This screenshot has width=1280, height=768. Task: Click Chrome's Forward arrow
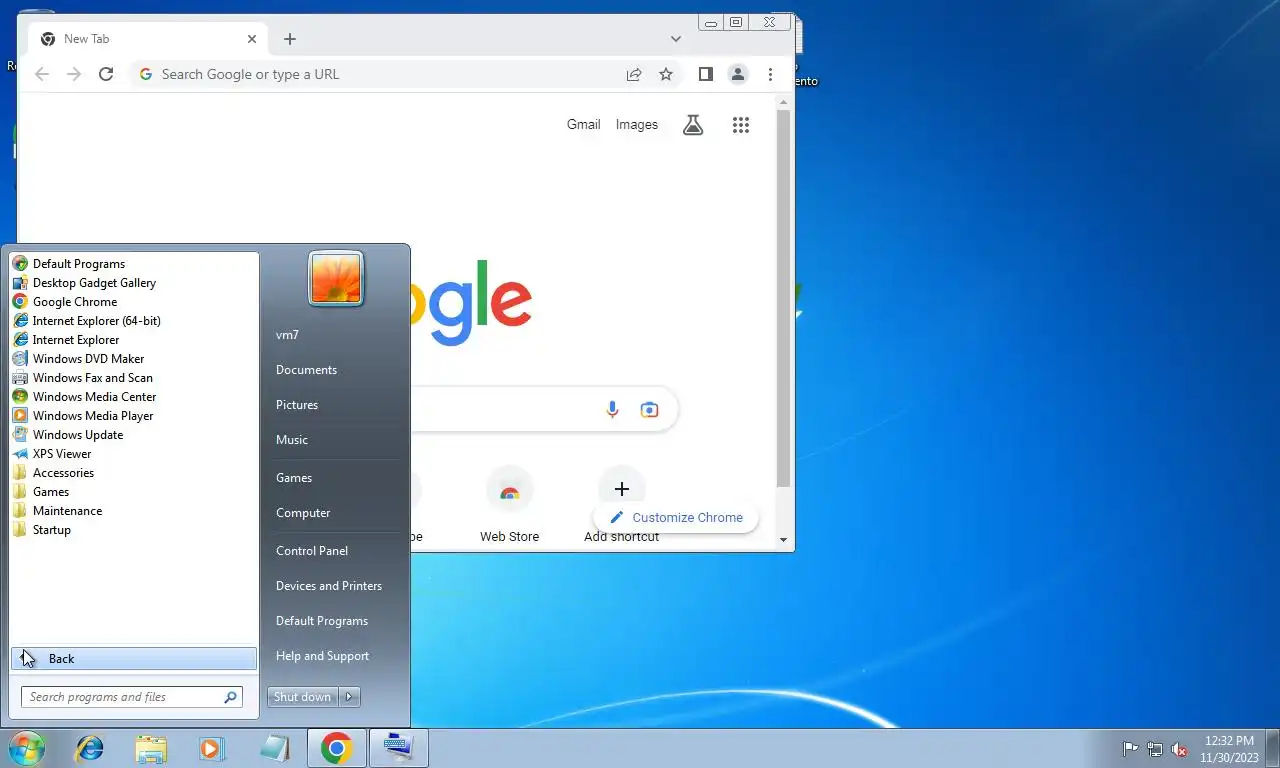(74, 74)
